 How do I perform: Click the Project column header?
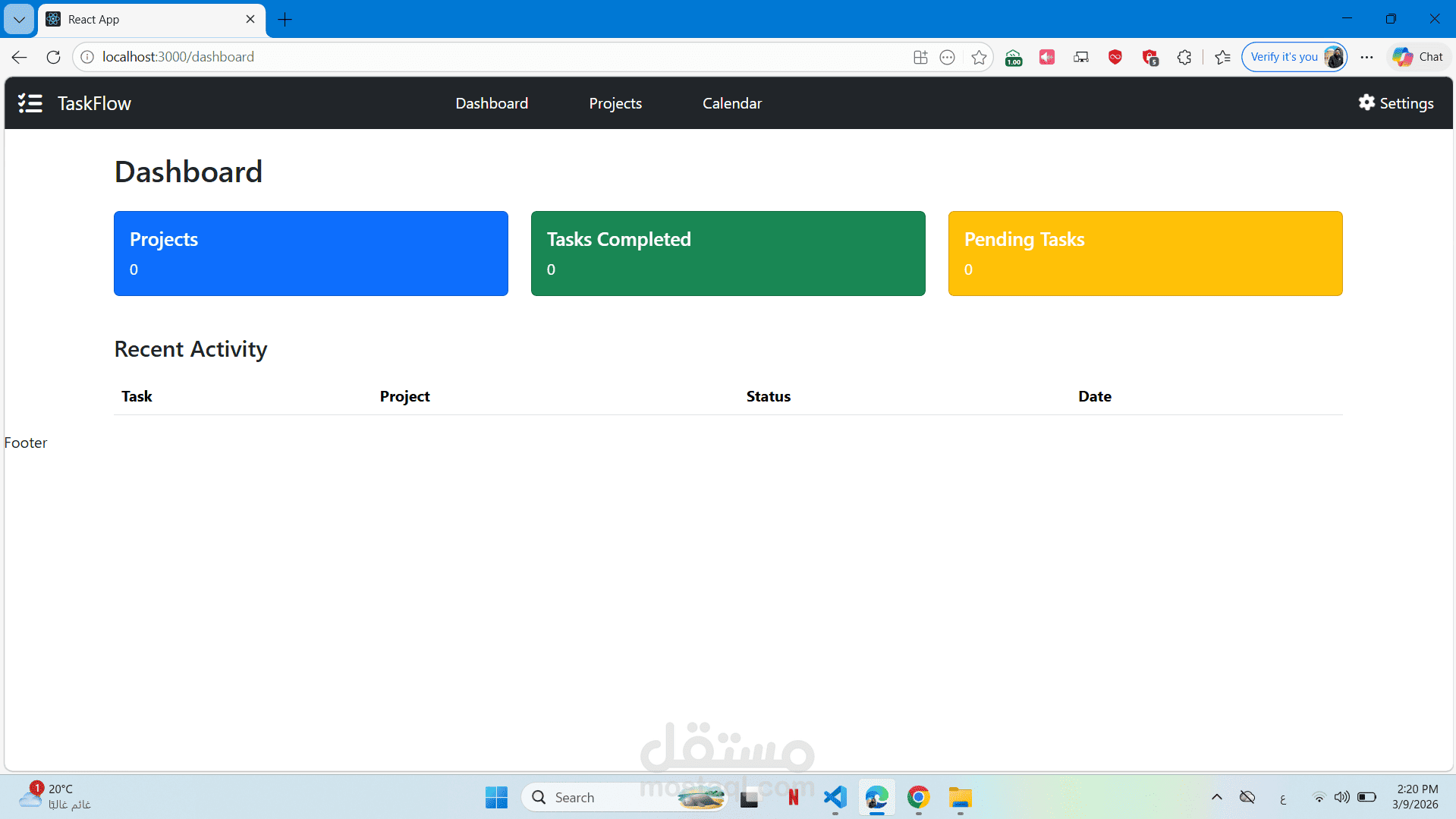tap(404, 396)
